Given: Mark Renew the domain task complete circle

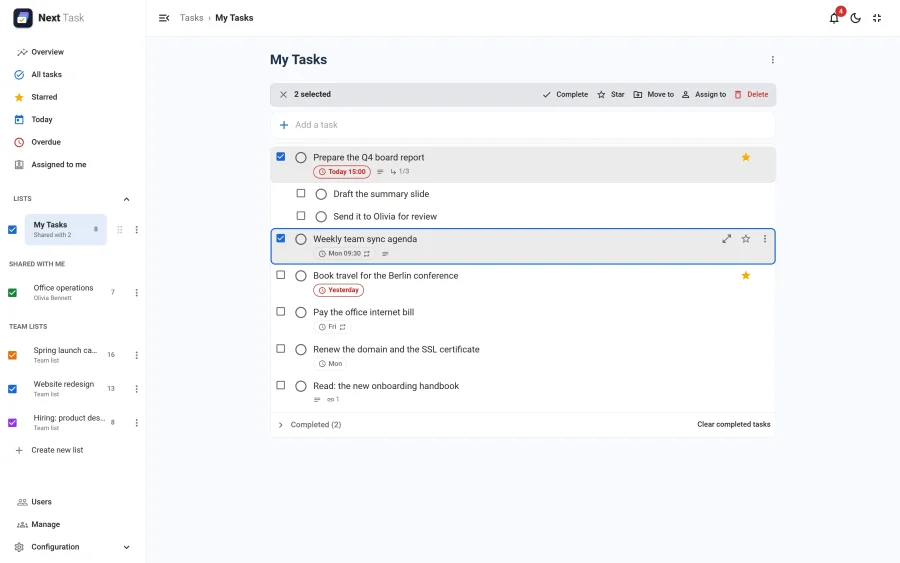Looking at the screenshot, I should click(x=301, y=350).
